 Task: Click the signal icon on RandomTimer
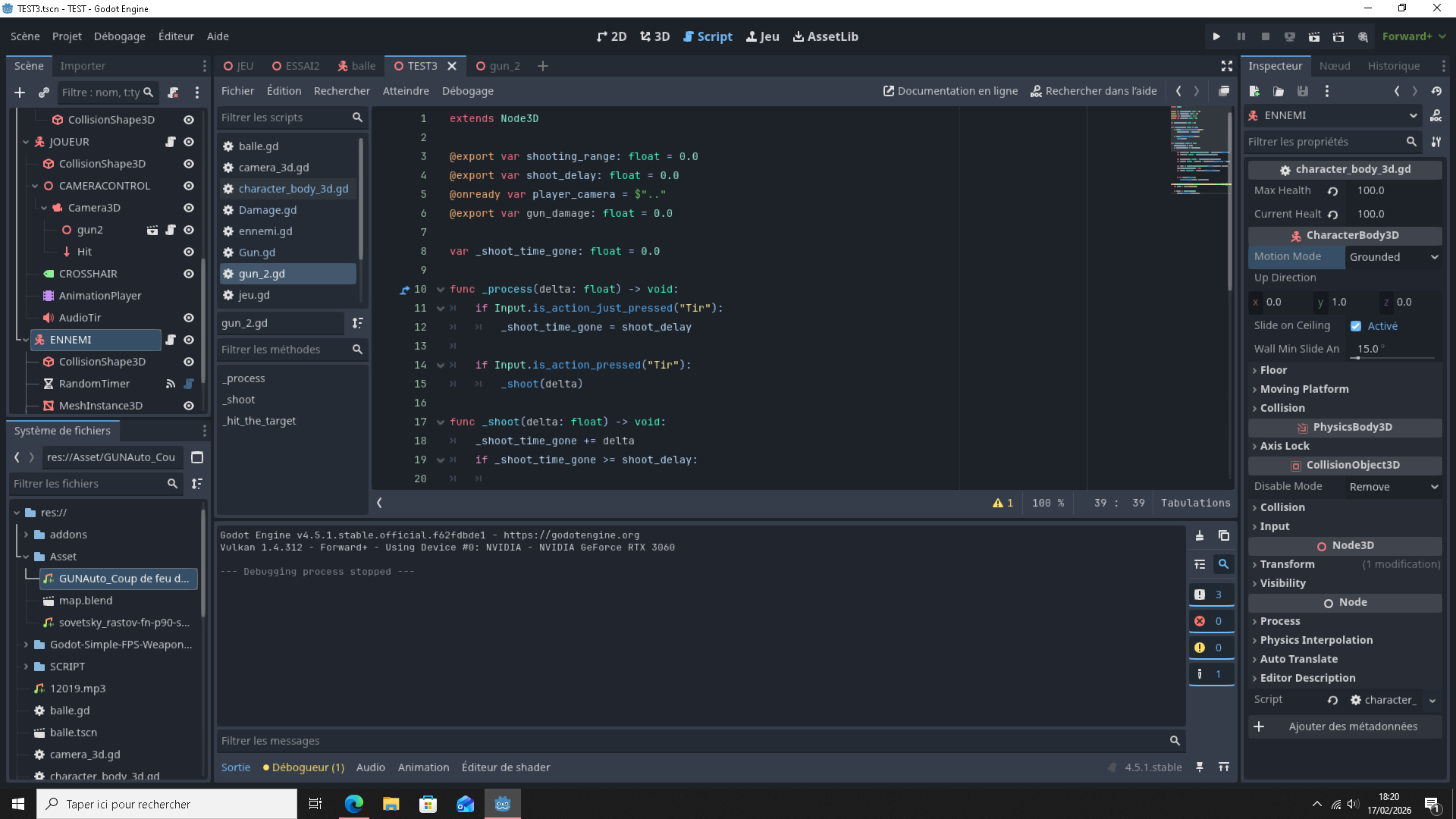tap(171, 384)
